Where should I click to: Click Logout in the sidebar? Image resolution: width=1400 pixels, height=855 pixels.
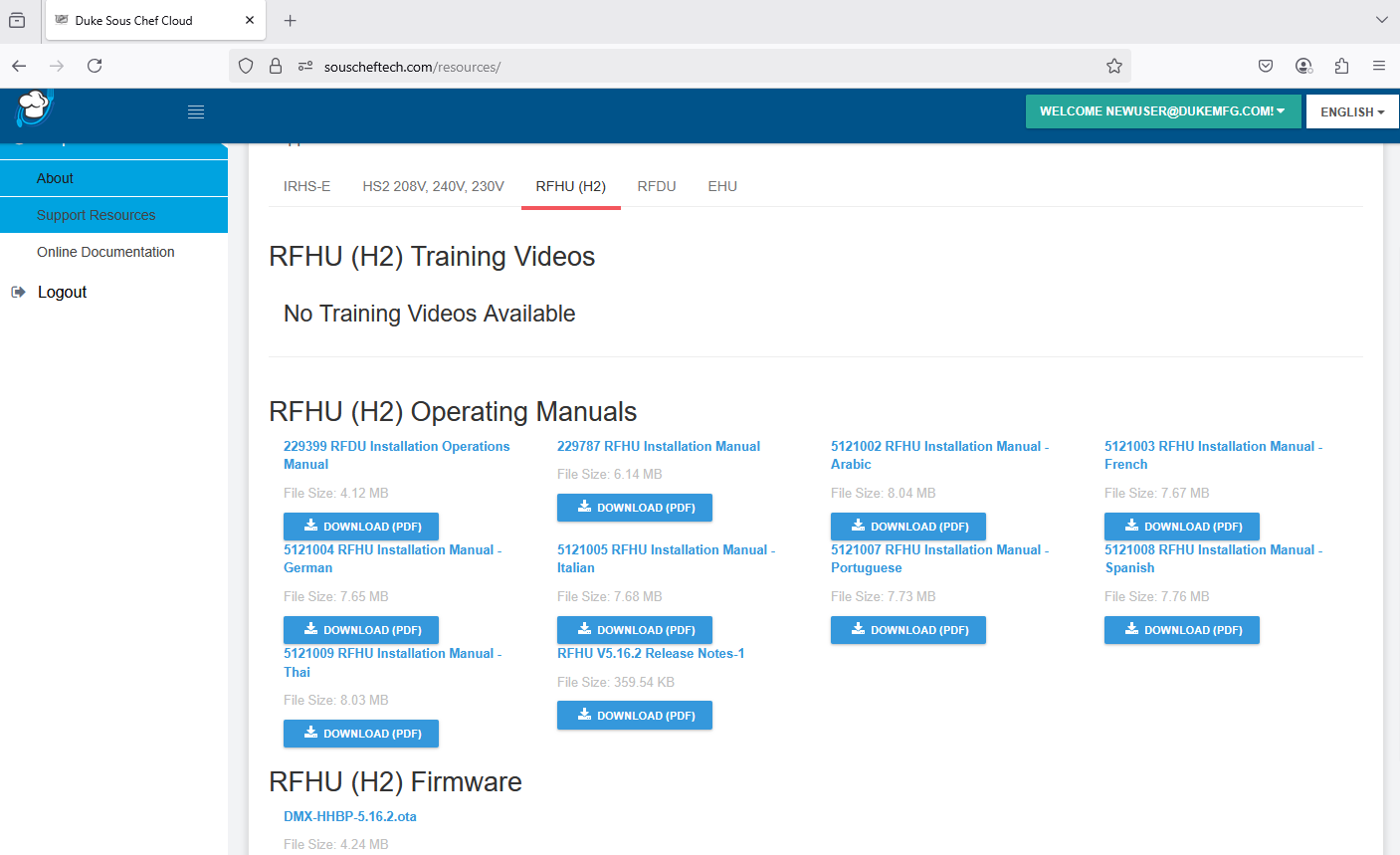pyautogui.click(x=62, y=292)
